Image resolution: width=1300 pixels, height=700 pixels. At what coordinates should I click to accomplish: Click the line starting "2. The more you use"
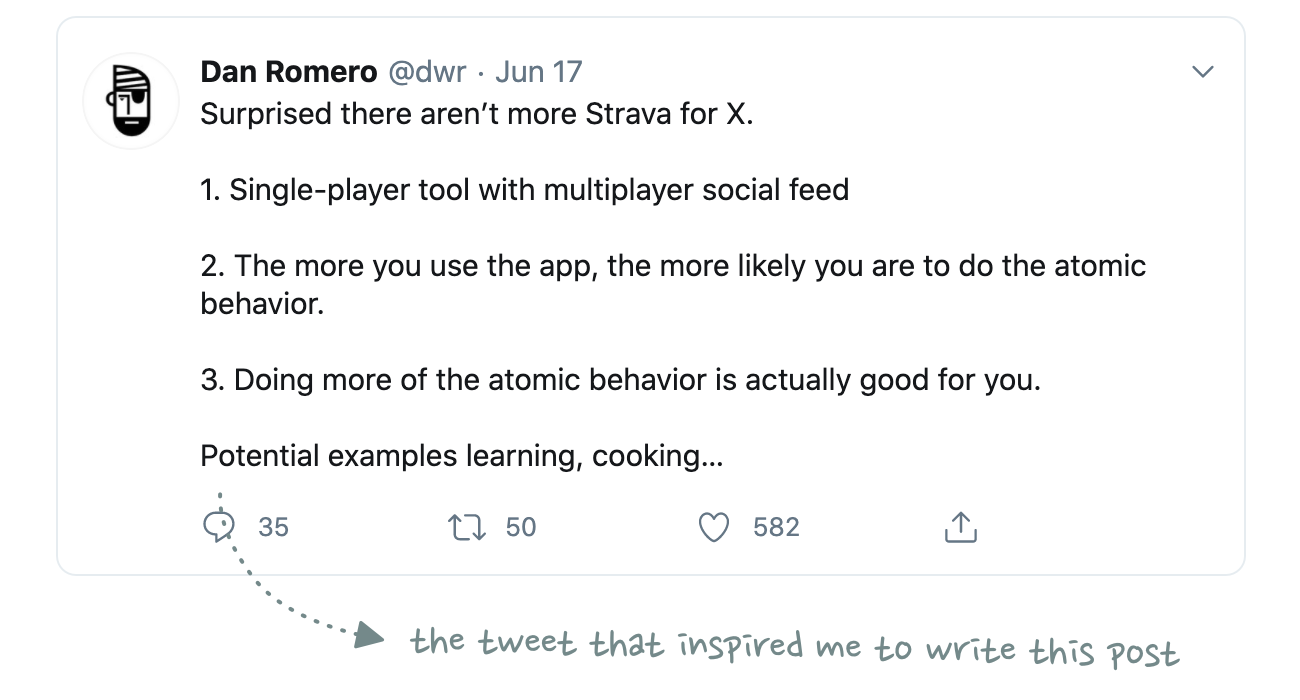pos(673,266)
